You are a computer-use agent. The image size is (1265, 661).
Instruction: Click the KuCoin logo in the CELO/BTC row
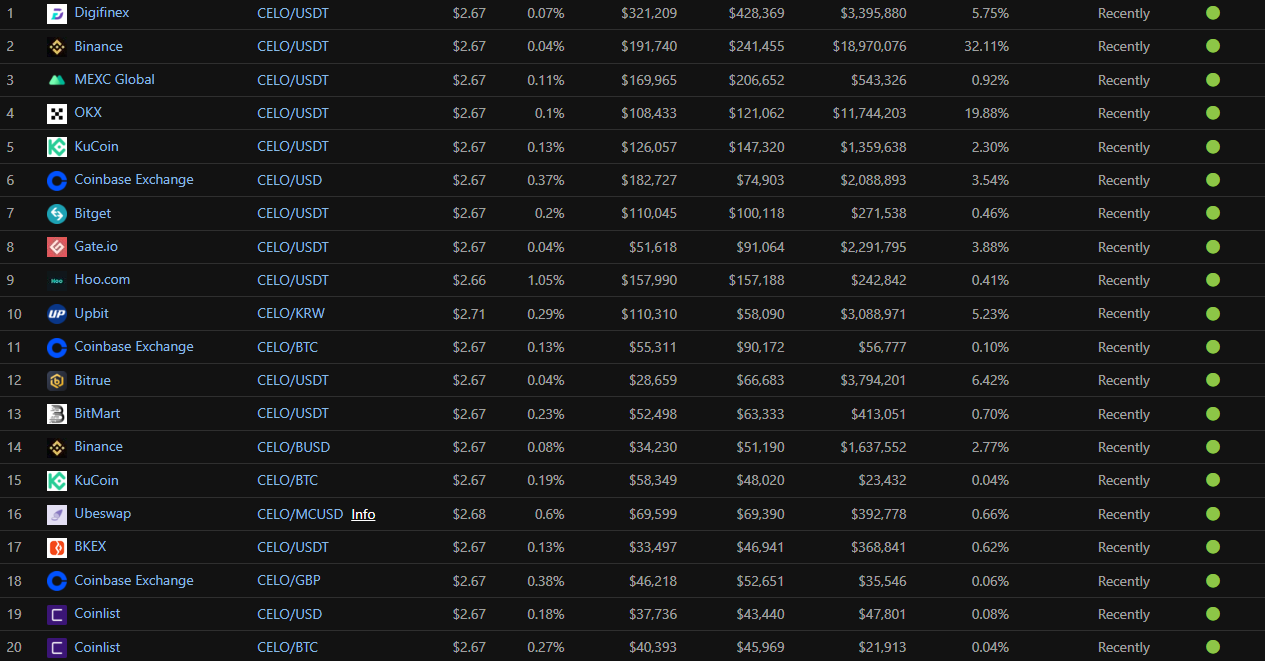tap(57, 481)
